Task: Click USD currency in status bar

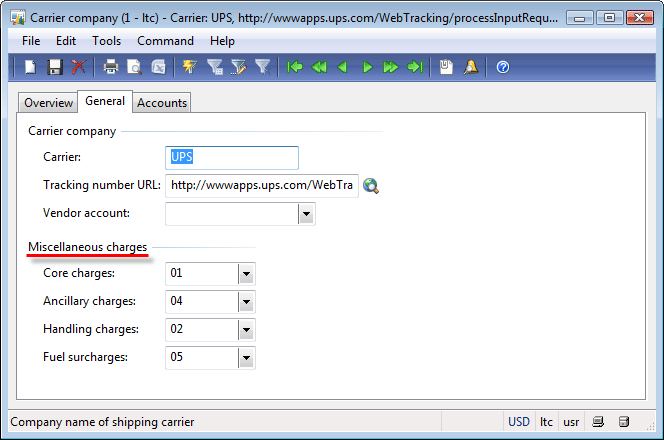Action: [519, 422]
